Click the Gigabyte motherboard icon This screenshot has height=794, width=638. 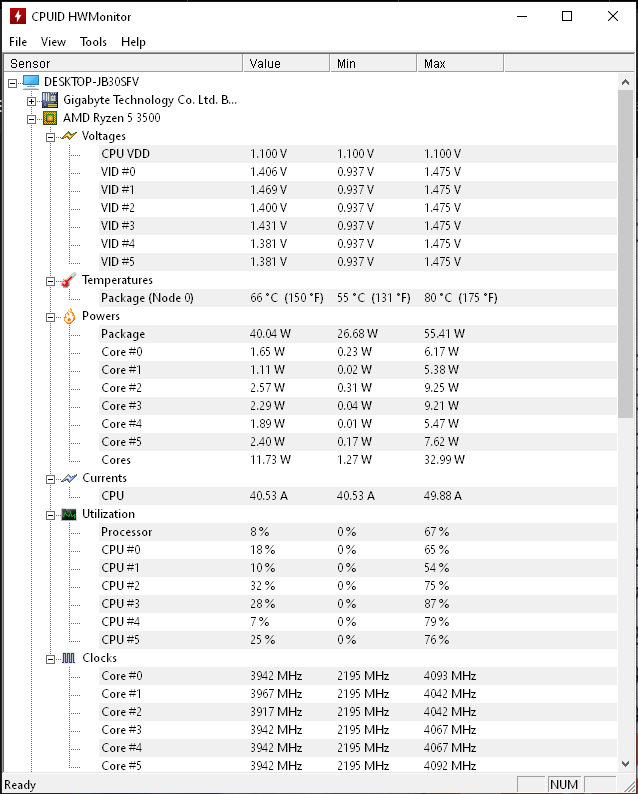pos(49,100)
